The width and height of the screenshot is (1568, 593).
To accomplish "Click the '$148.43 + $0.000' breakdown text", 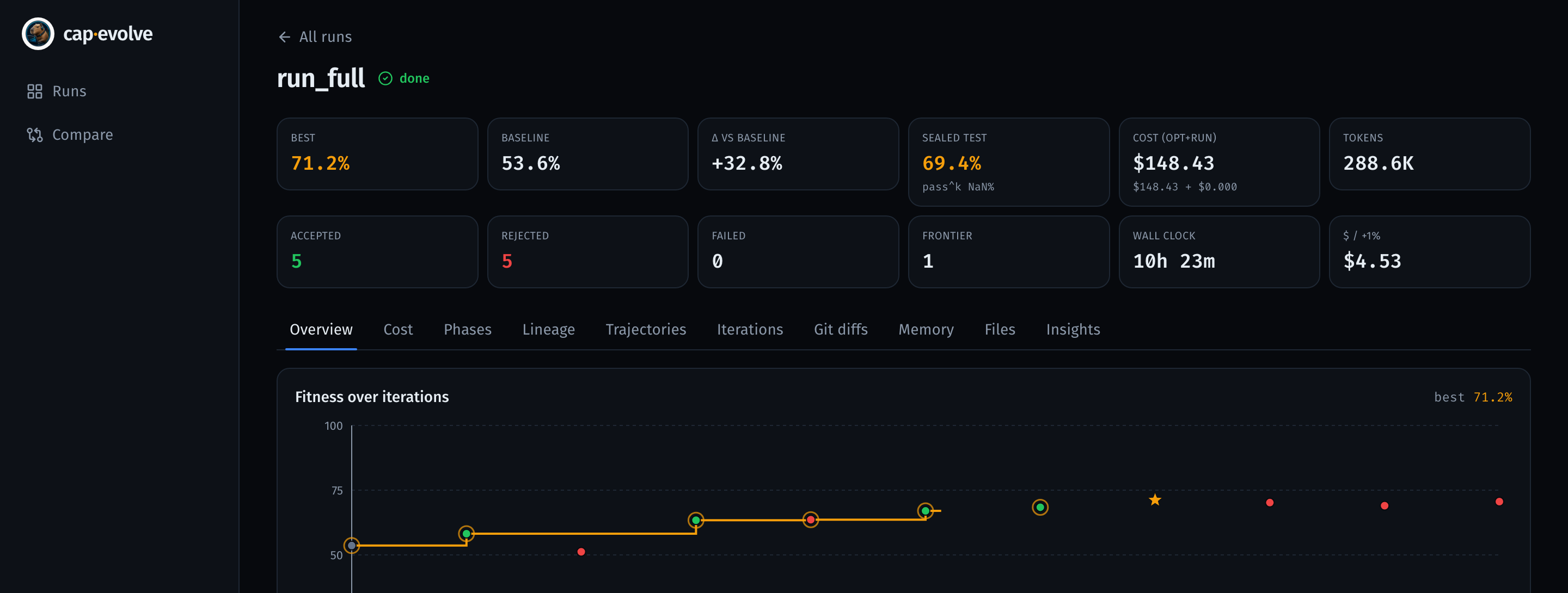I will [x=1185, y=187].
